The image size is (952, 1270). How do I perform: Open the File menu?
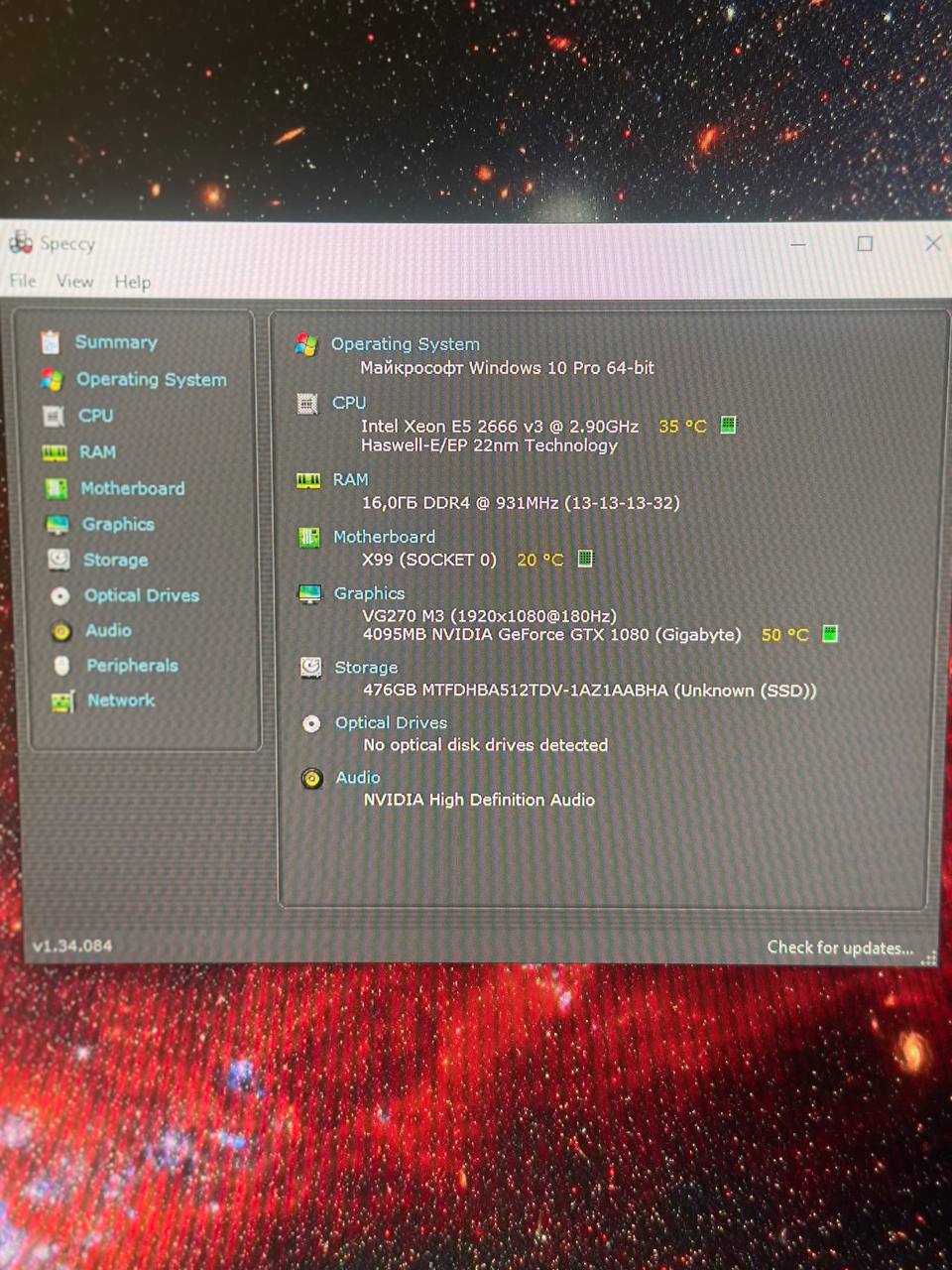click(x=23, y=282)
